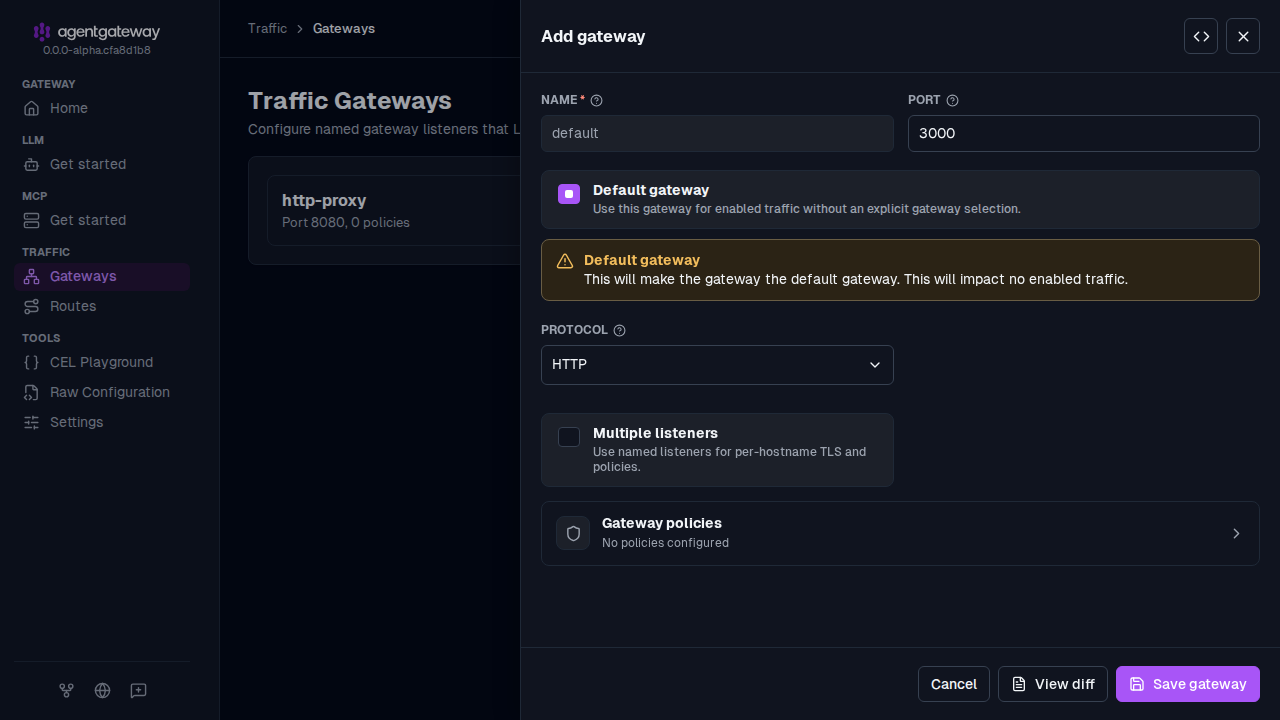1280x720 pixels.
Task: Open CEL Playground tool
Action: [x=102, y=362]
